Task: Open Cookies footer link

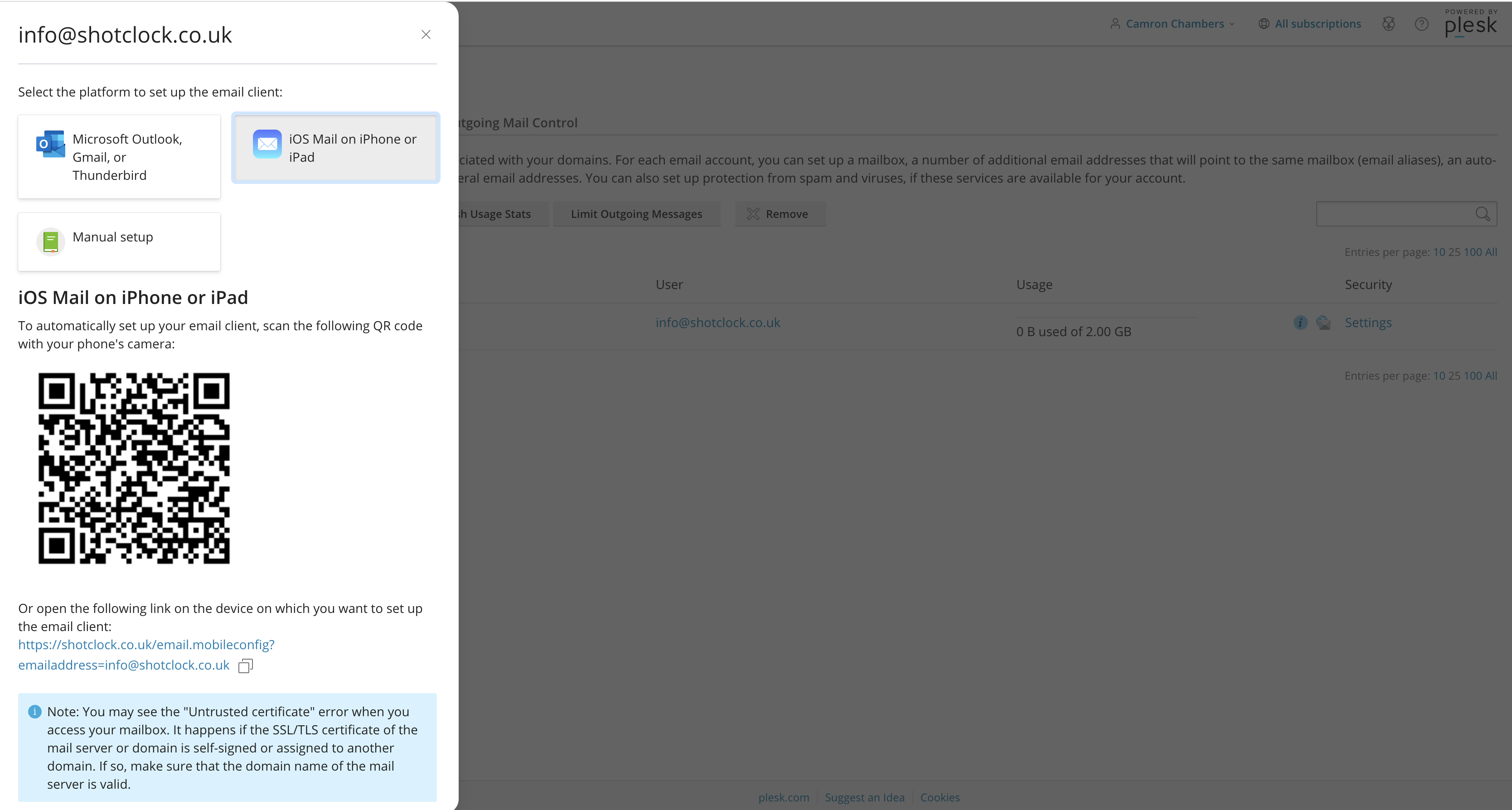Action: pyautogui.click(x=940, y=798)
